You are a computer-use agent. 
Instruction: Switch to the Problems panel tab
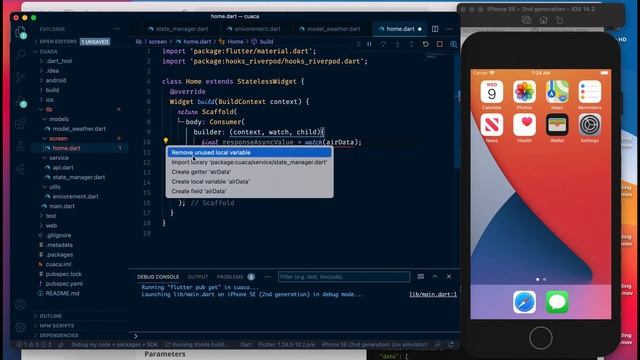click(230, 277)
